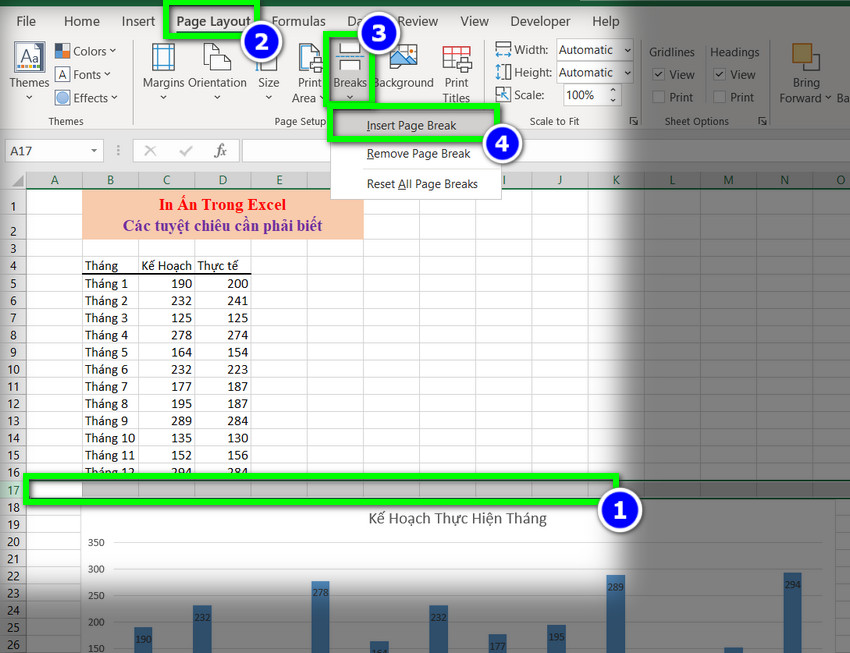Click the Insert Function fx icon
This screenshot has height=653, width=850.
click(221, 151)
